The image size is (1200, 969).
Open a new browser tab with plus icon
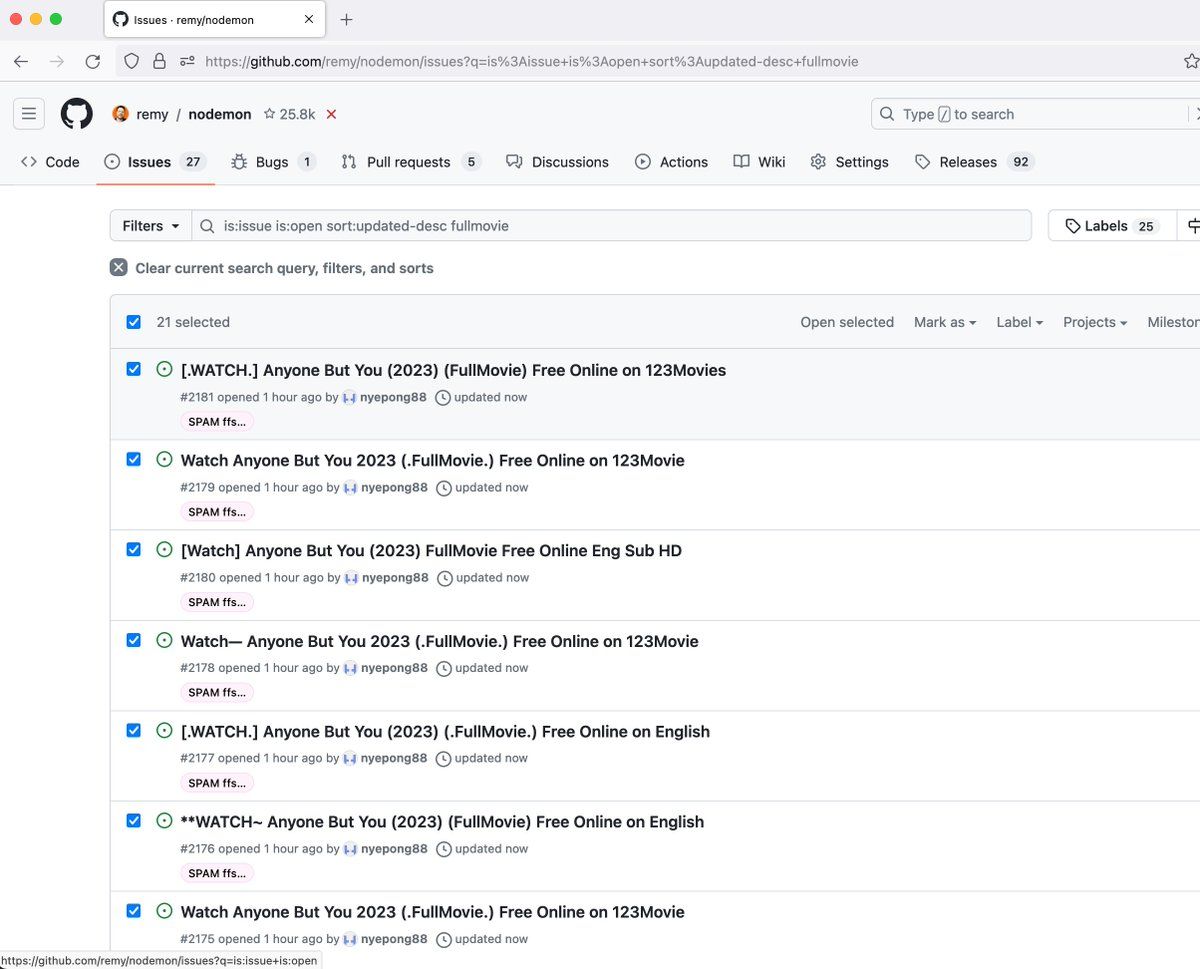pos(346,20)
